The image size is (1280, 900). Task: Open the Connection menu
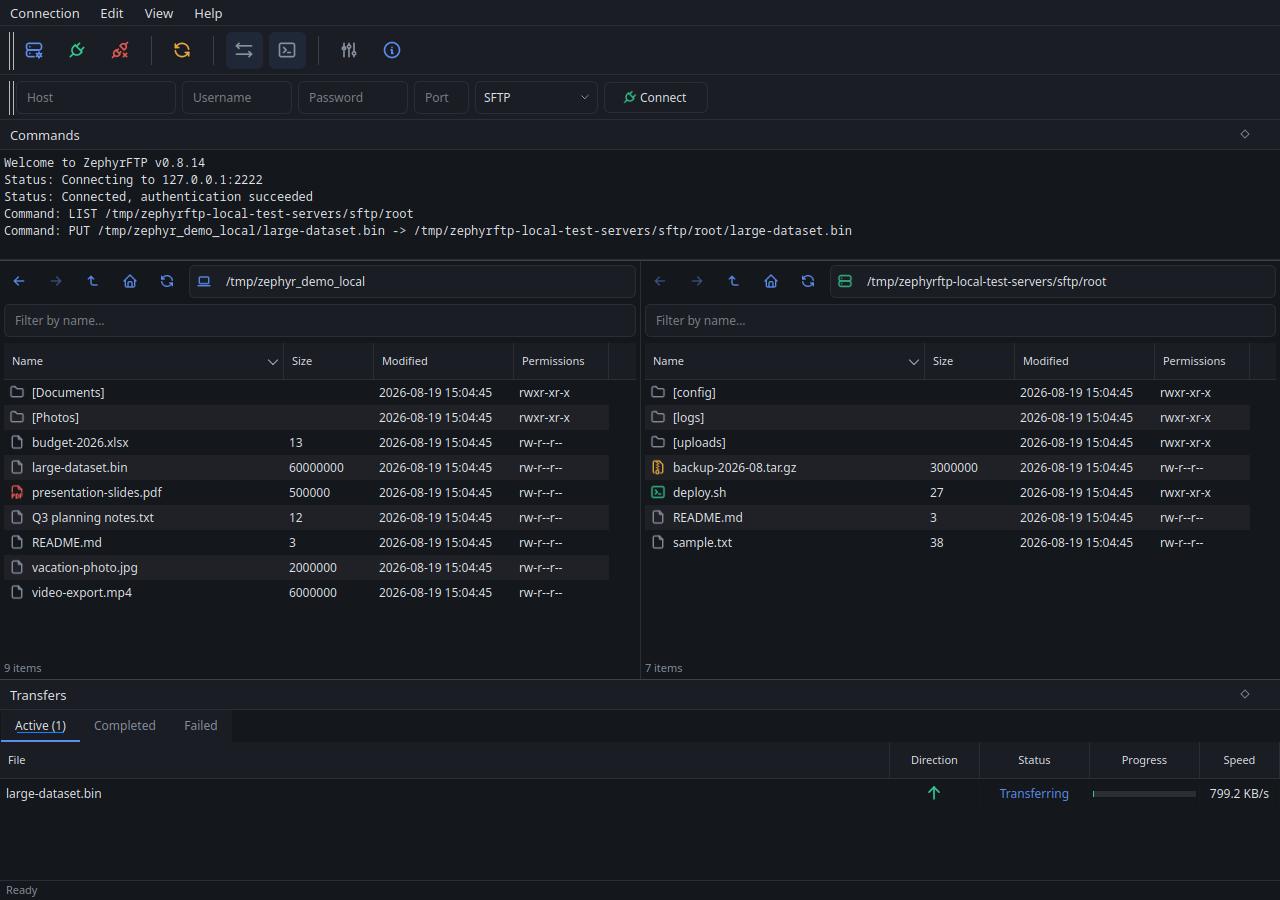45,13
